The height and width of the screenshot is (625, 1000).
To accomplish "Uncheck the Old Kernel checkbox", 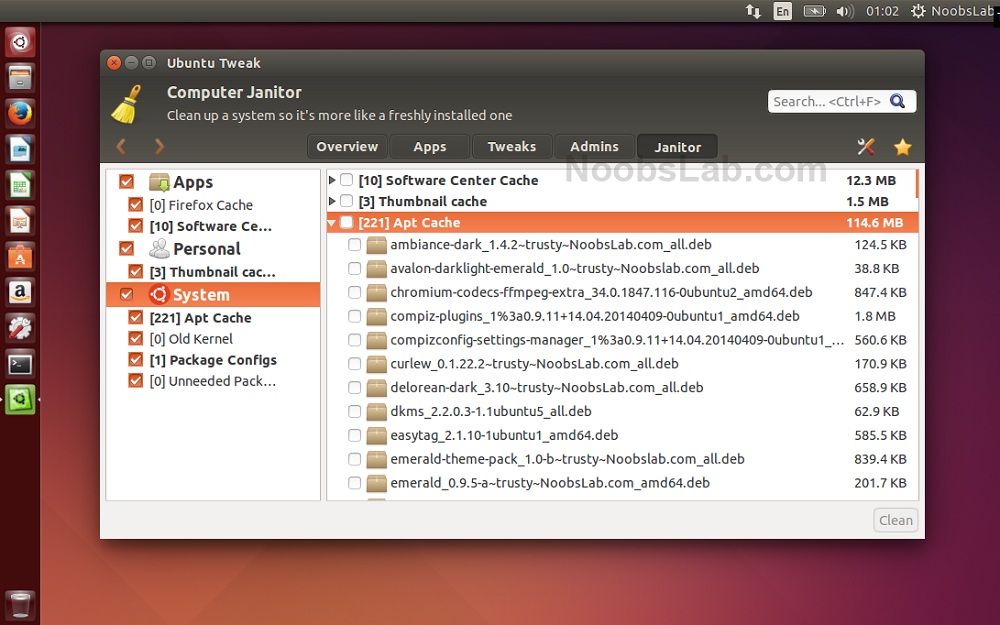I will [135, 338].
